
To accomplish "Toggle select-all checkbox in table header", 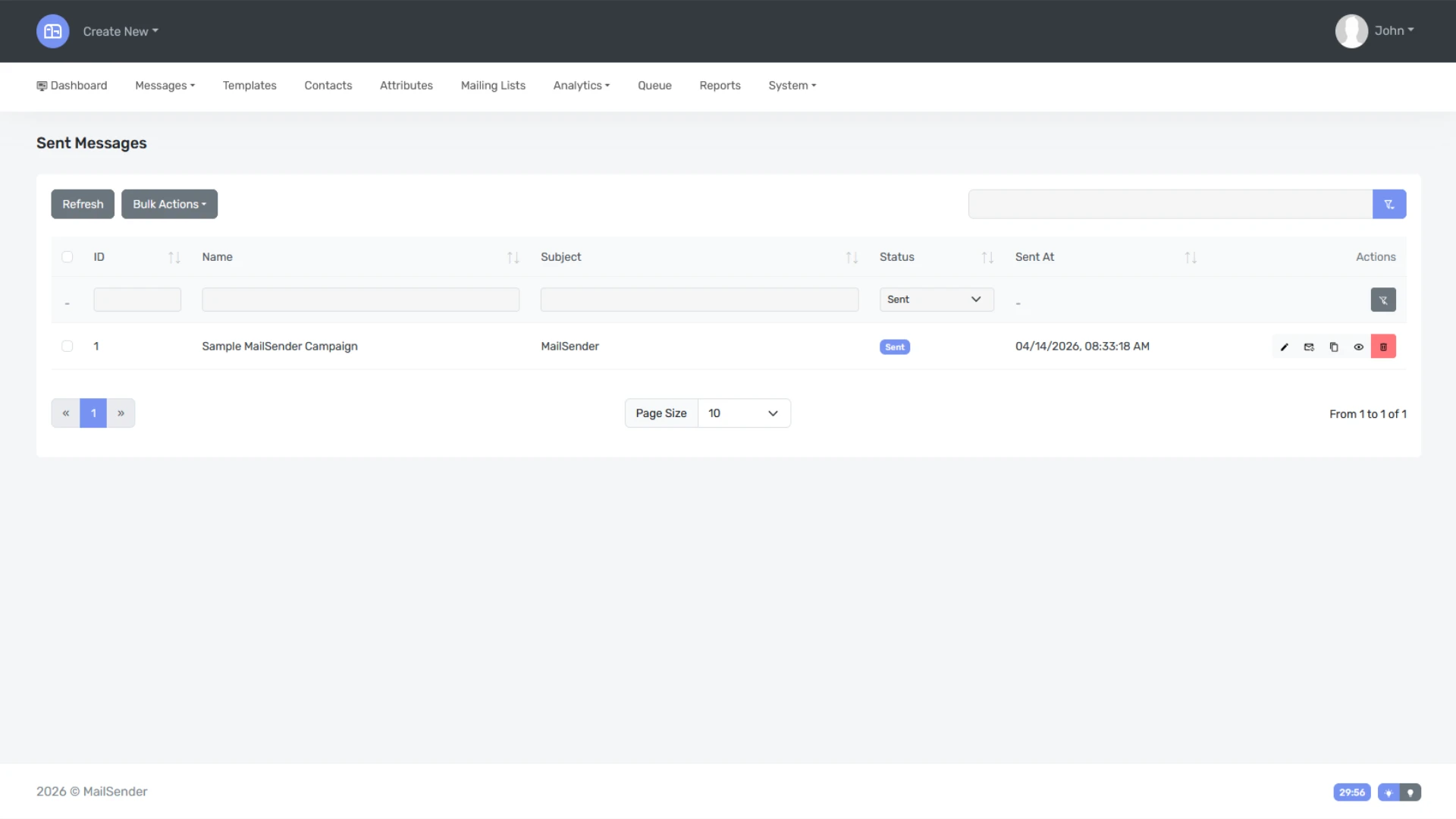I will click(x=67, y=257).
